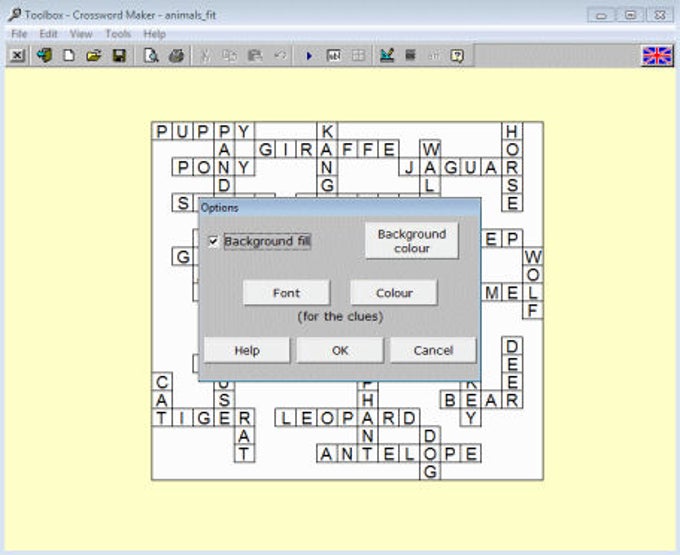Click the blue play arrow icon
Screen dimensions: 680x555
tap(309, 56)
